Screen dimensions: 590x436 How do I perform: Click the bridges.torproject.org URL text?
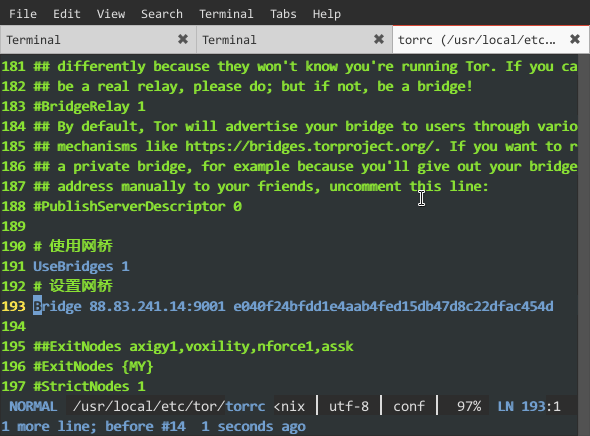(309, 146)
